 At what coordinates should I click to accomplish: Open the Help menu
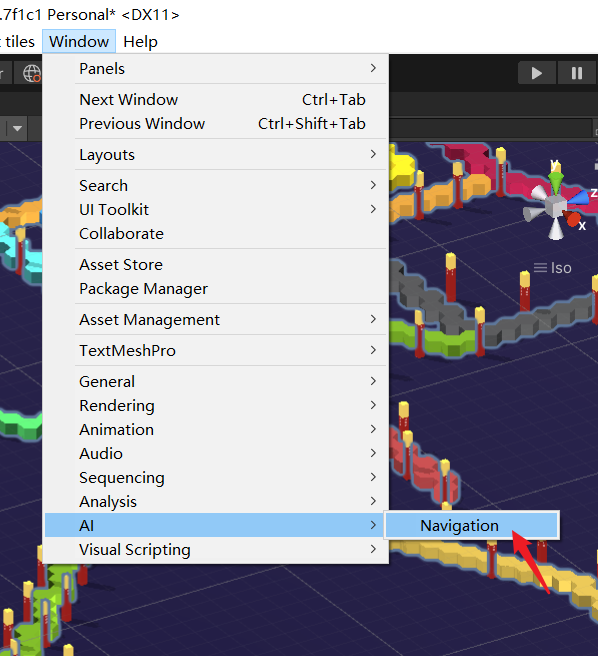click(141, 41)
